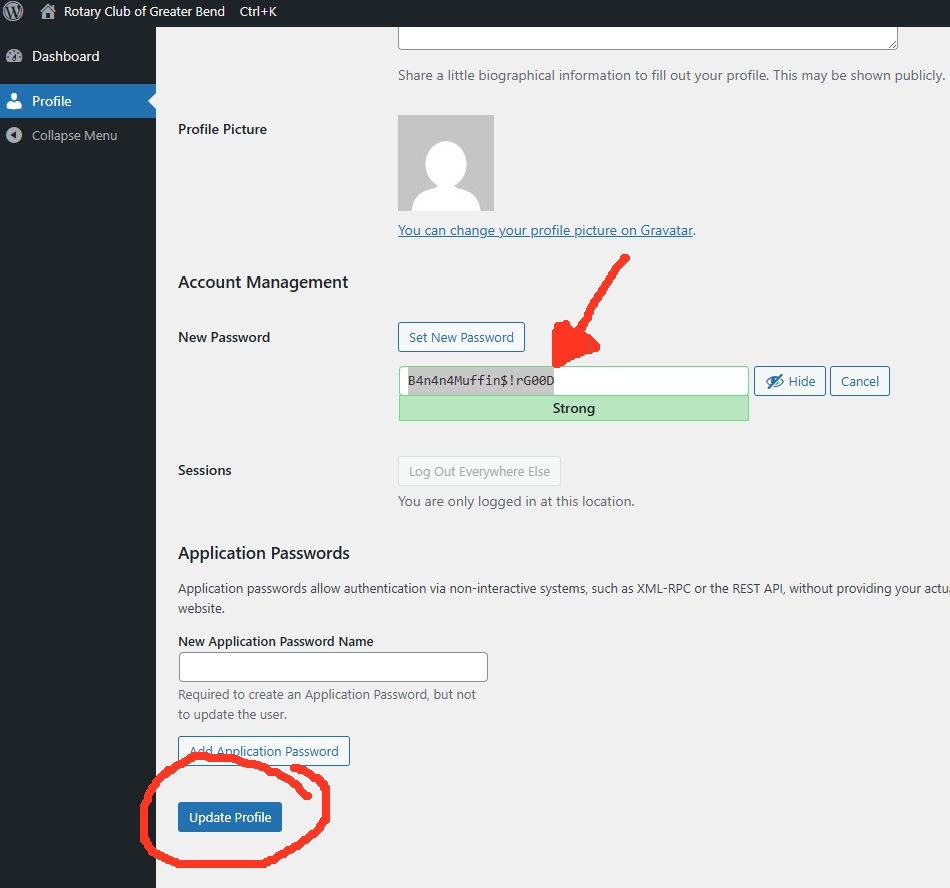The width and height of the screenshot is (950, 888).
Task: Hide the password with the Hide button
Action: click(x=789, y=382)
